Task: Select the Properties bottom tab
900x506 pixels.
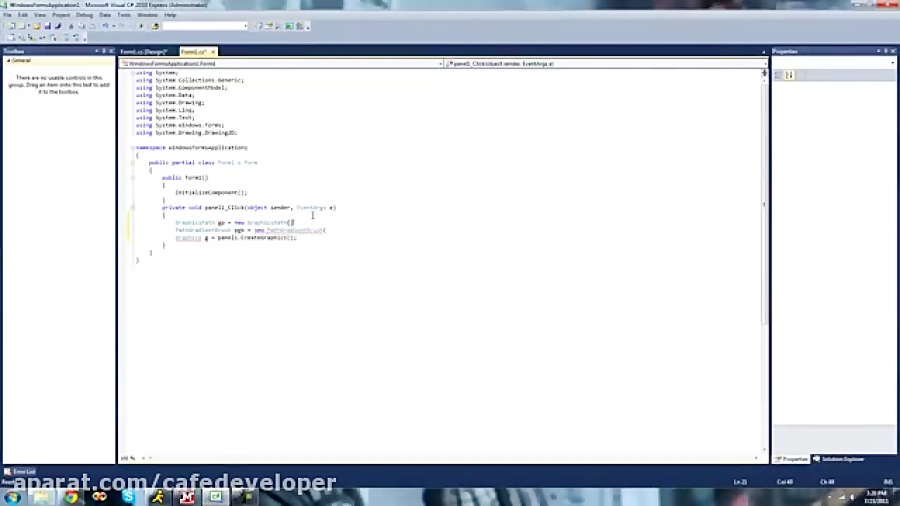Action: click(792, 459)
